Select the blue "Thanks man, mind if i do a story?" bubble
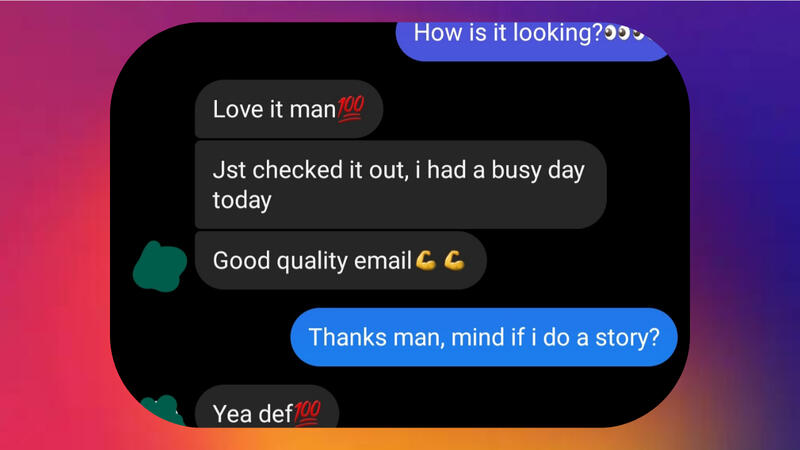Viewport: 800px width, 450px height. (484, 337)
